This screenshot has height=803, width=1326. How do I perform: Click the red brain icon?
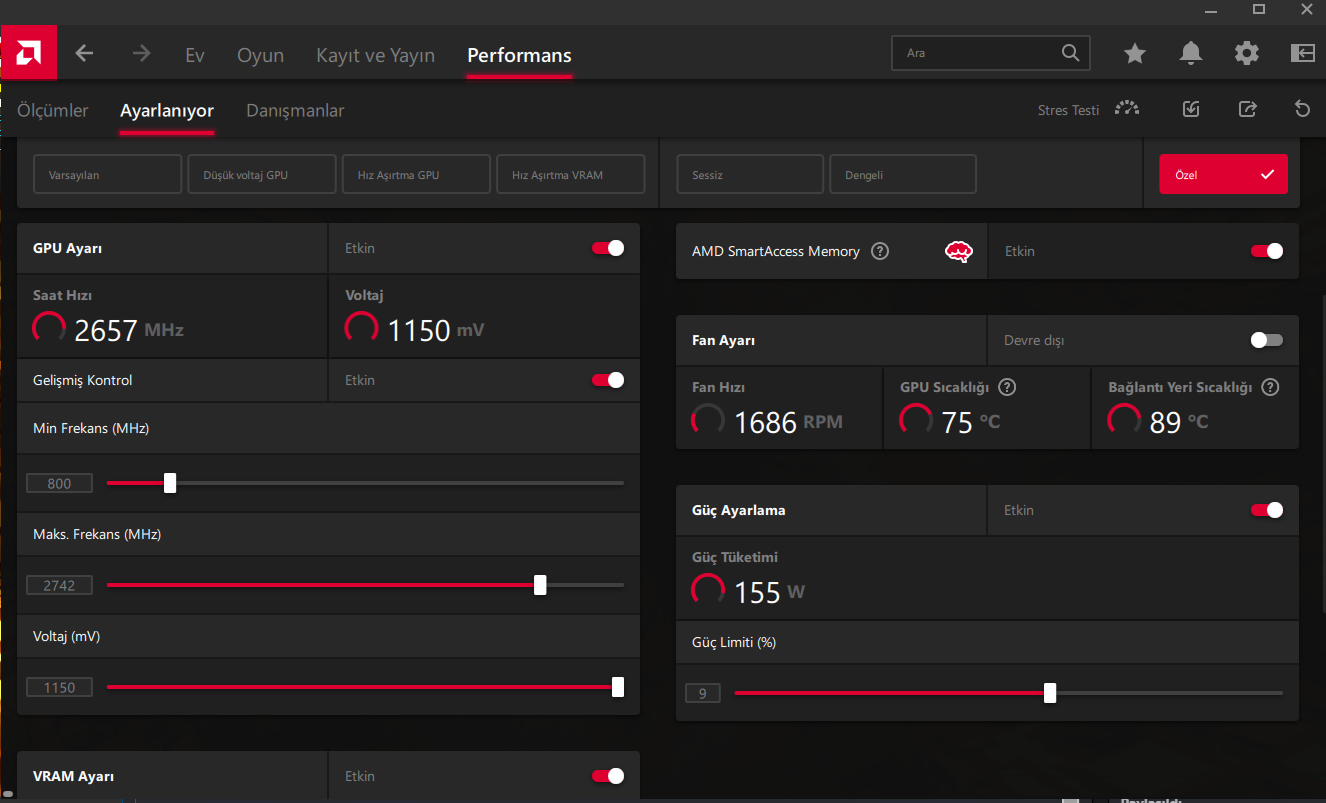coord(959,251)
